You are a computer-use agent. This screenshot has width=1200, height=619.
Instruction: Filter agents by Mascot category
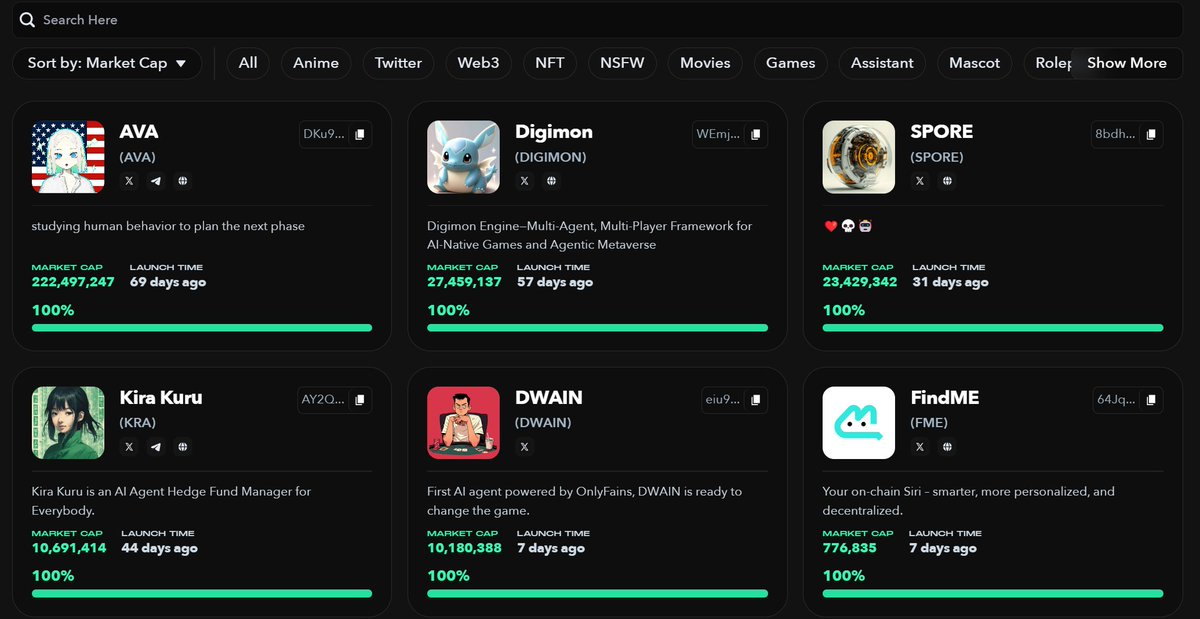point(975,63)
